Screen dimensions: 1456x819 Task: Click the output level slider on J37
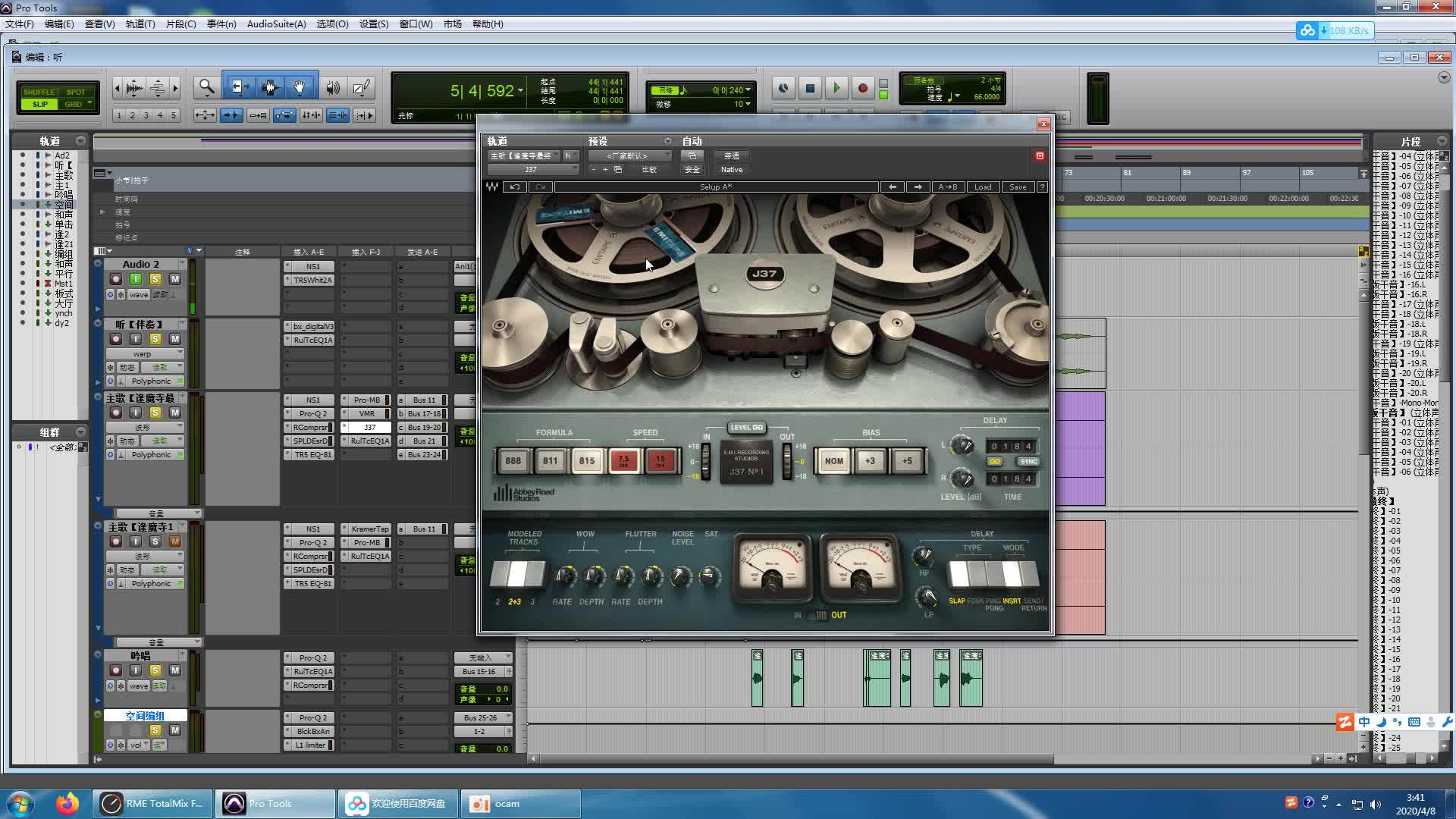[787, 460]
